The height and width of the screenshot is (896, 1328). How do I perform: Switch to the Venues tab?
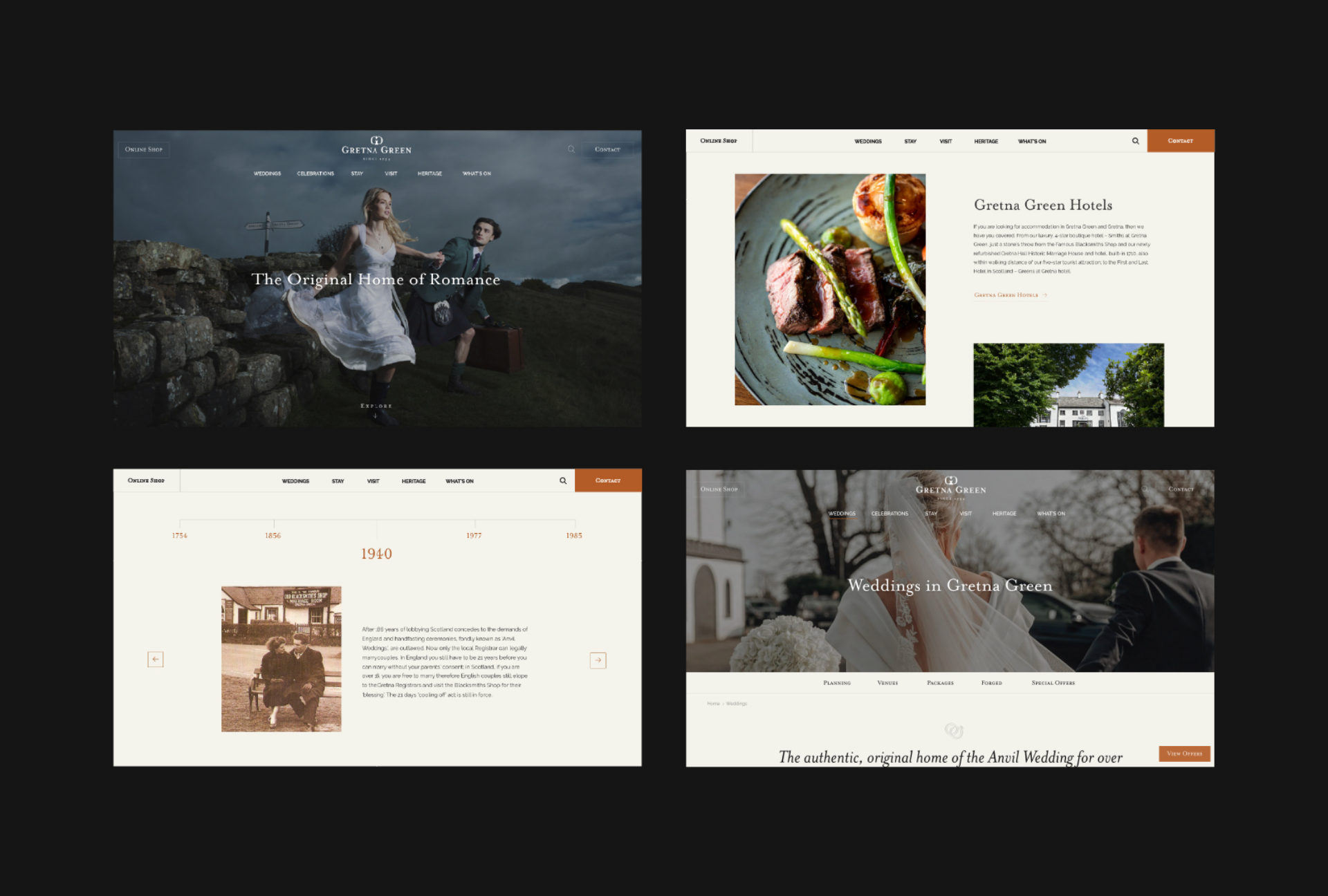tap(887, 683)
